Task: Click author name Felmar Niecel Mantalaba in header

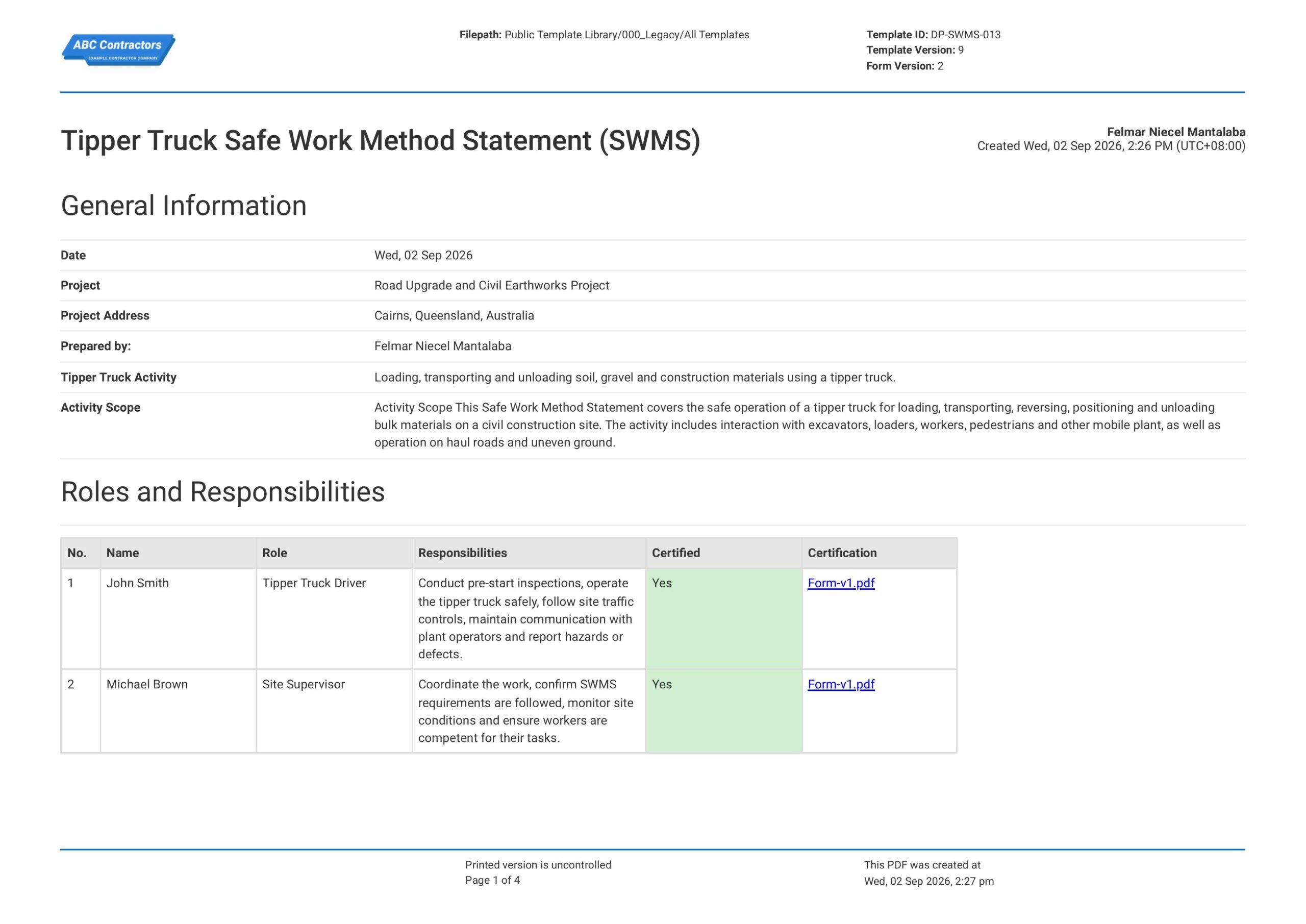Action: tap(1176, 132)
